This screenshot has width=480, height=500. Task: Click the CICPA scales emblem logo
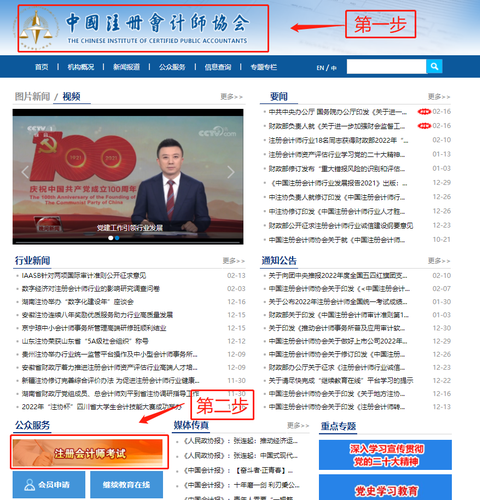[36, 29]
